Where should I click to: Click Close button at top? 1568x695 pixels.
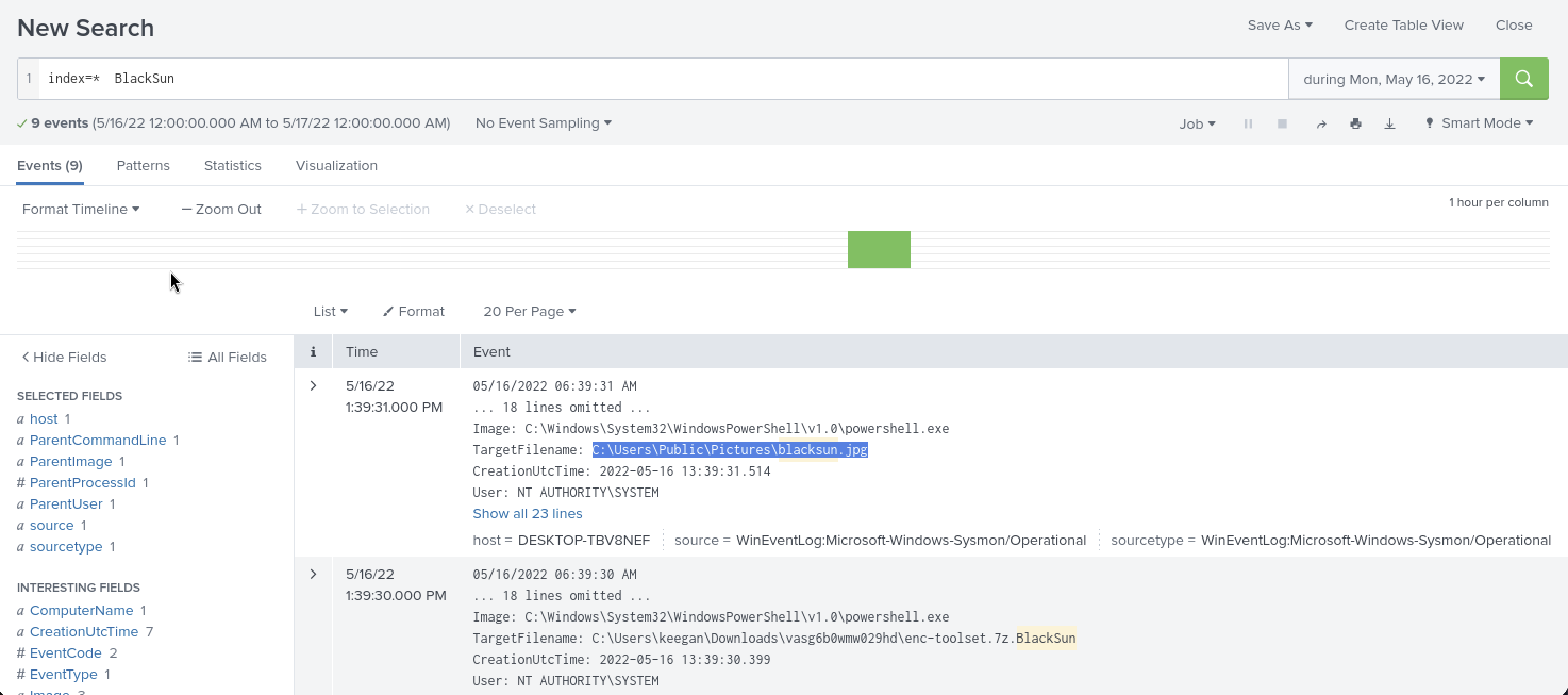pyautogui.click(x=1514, y=25)
